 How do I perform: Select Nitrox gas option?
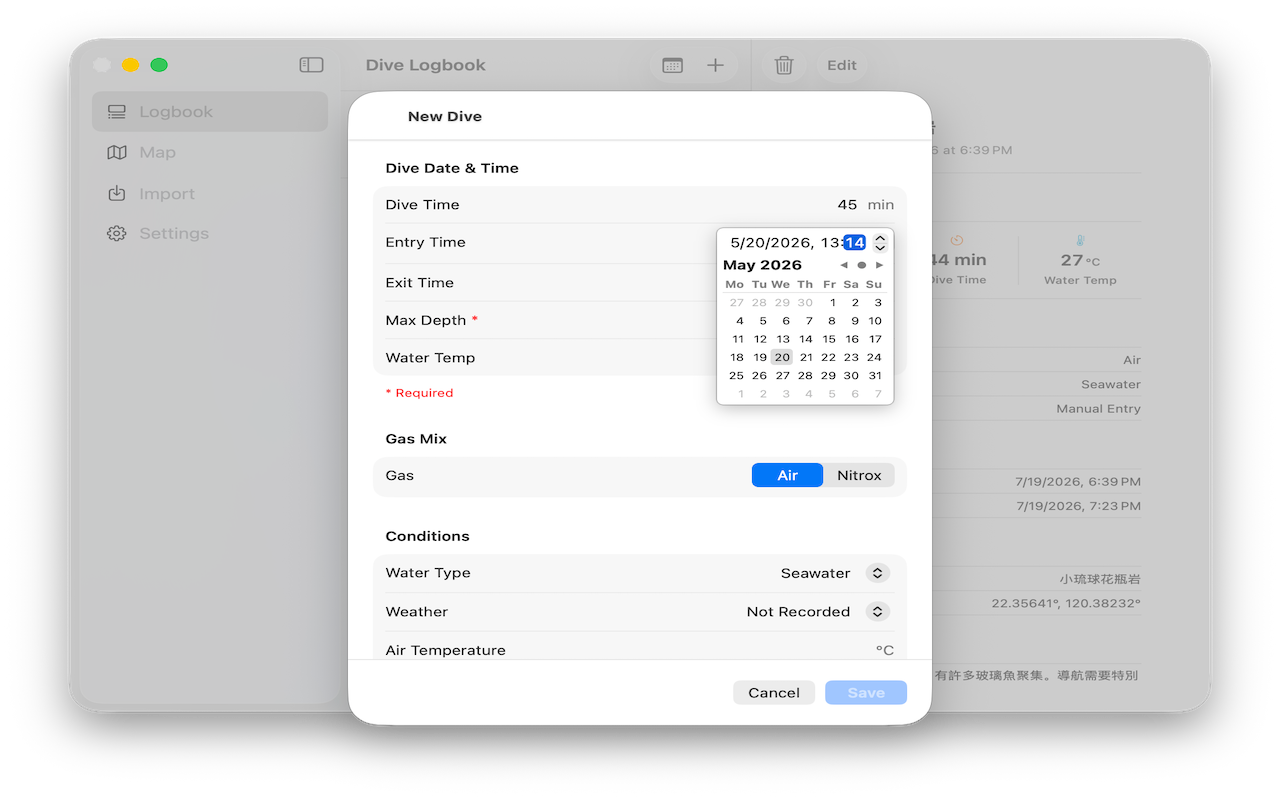coord(859,475)
